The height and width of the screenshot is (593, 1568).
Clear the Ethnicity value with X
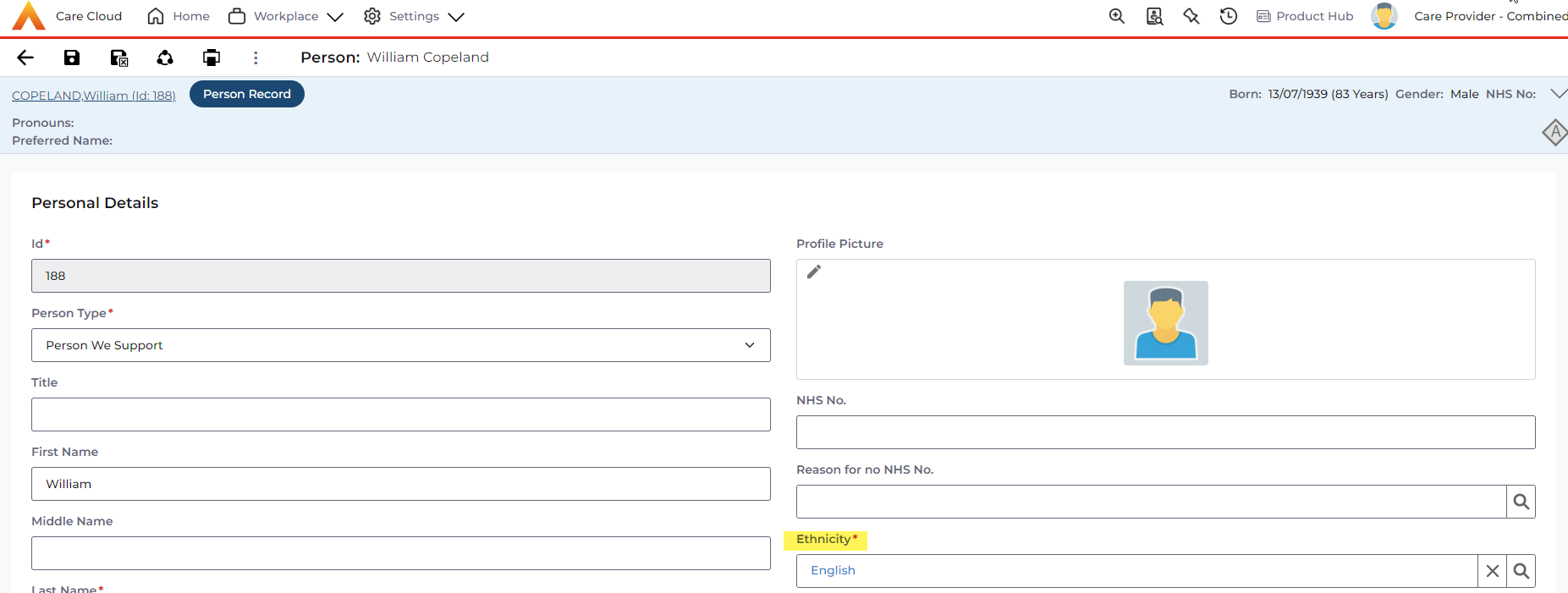(x=1493, y=571)
